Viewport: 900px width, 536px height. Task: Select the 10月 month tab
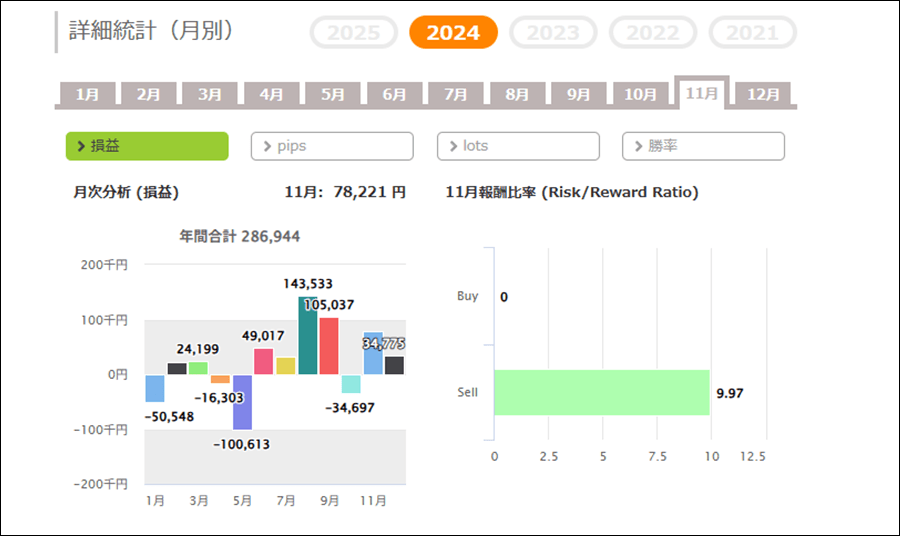click(640, 95)
